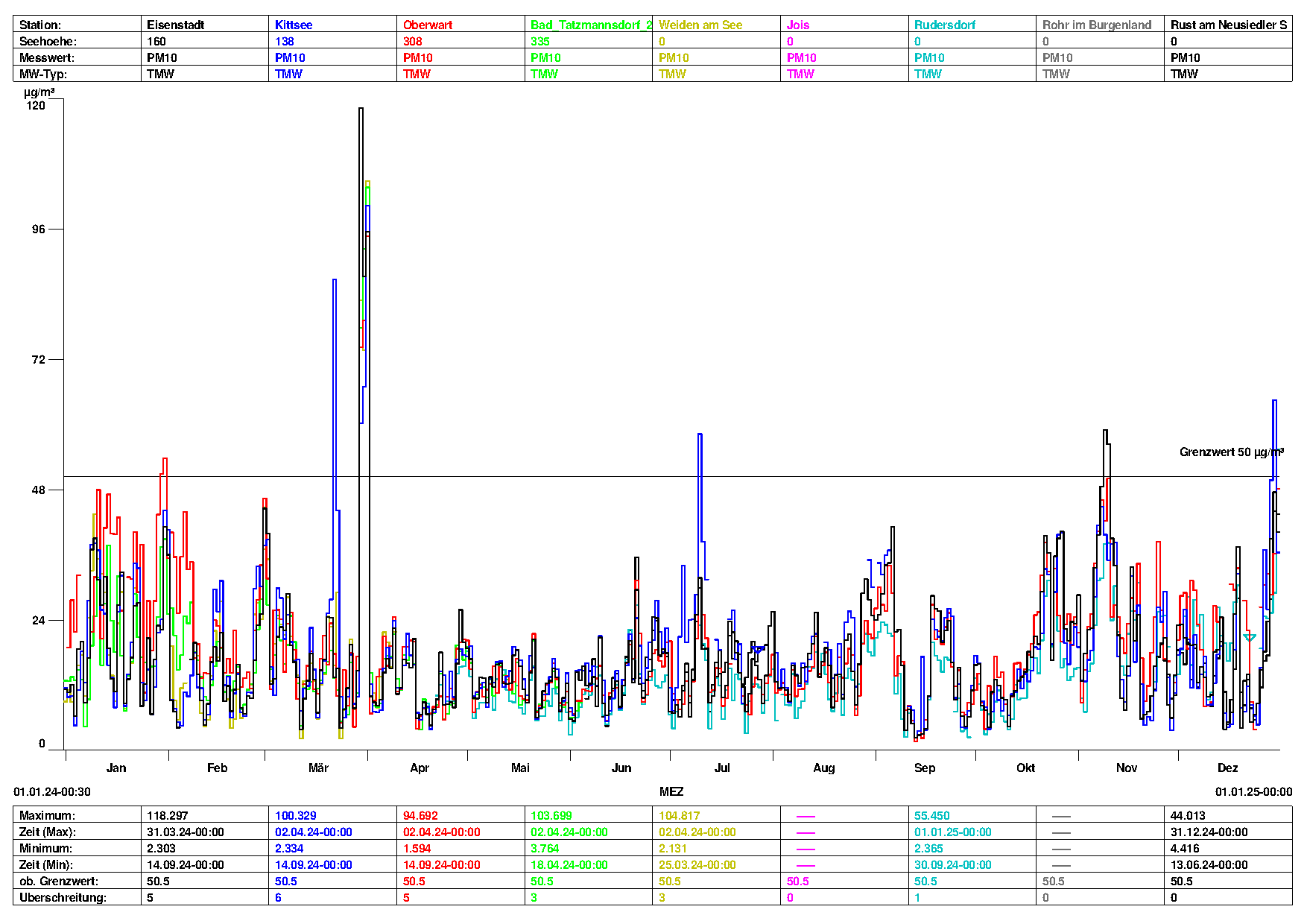The height and width of the screenshot is (924, 1307).
Task: Click the Maximum: row label
Action: click(47, 815)
